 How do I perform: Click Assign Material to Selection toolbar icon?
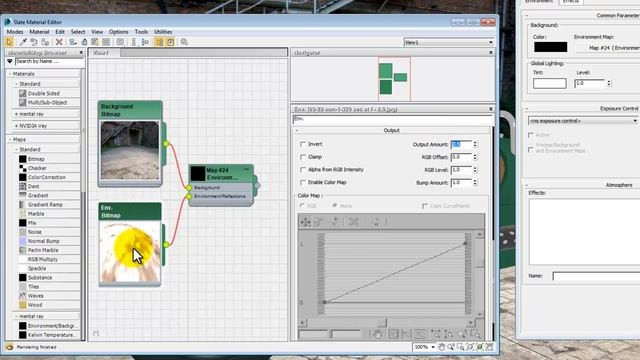[x=45, y=42]
